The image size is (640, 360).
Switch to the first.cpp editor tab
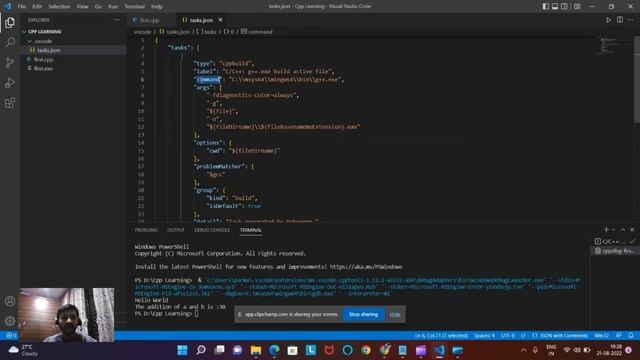tap(149, 20)
